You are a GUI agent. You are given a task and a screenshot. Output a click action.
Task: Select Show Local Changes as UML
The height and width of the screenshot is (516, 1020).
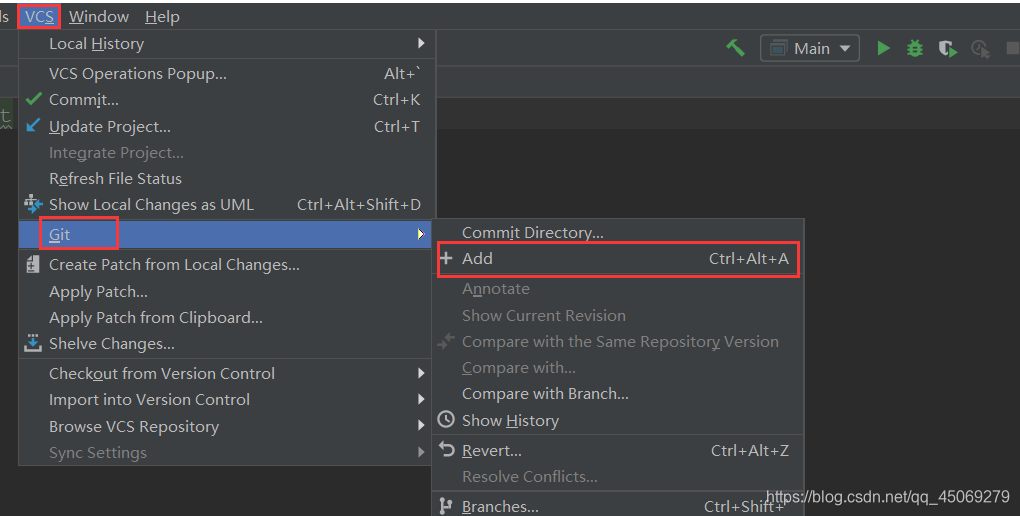pos(227,204)
